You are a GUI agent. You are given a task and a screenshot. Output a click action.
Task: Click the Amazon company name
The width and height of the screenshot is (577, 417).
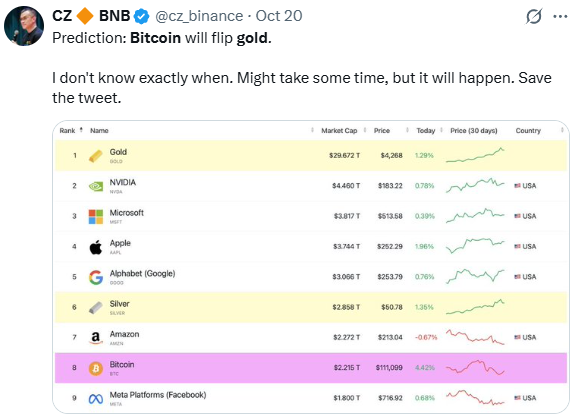pyautogui.click(x=124, y=334)
